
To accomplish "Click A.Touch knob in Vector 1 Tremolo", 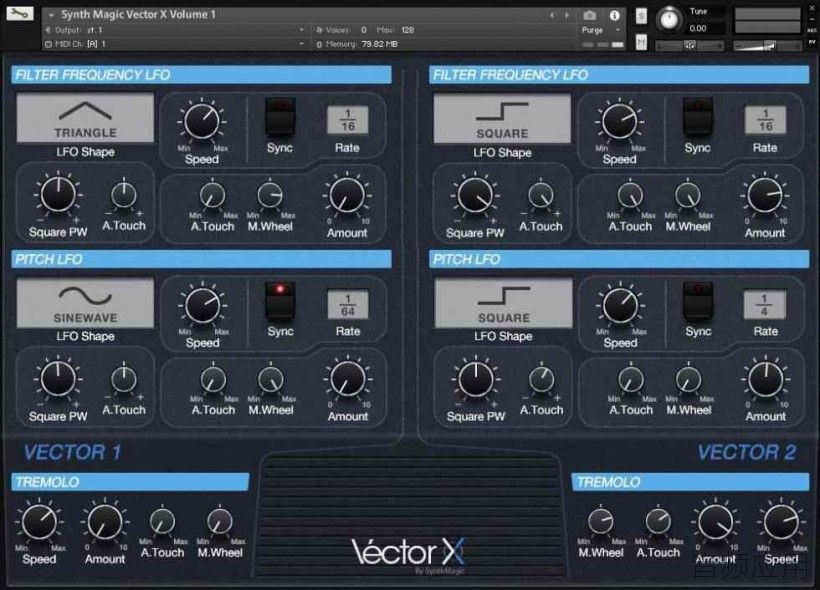I will coord(163,522).
